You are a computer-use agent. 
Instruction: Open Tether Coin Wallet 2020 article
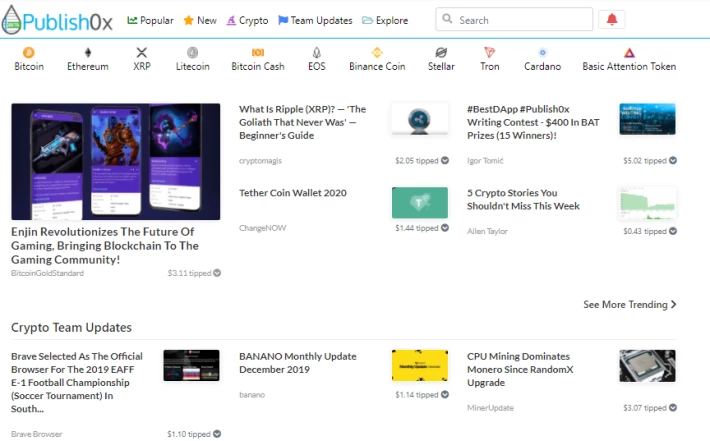click(x=293, y=193)
